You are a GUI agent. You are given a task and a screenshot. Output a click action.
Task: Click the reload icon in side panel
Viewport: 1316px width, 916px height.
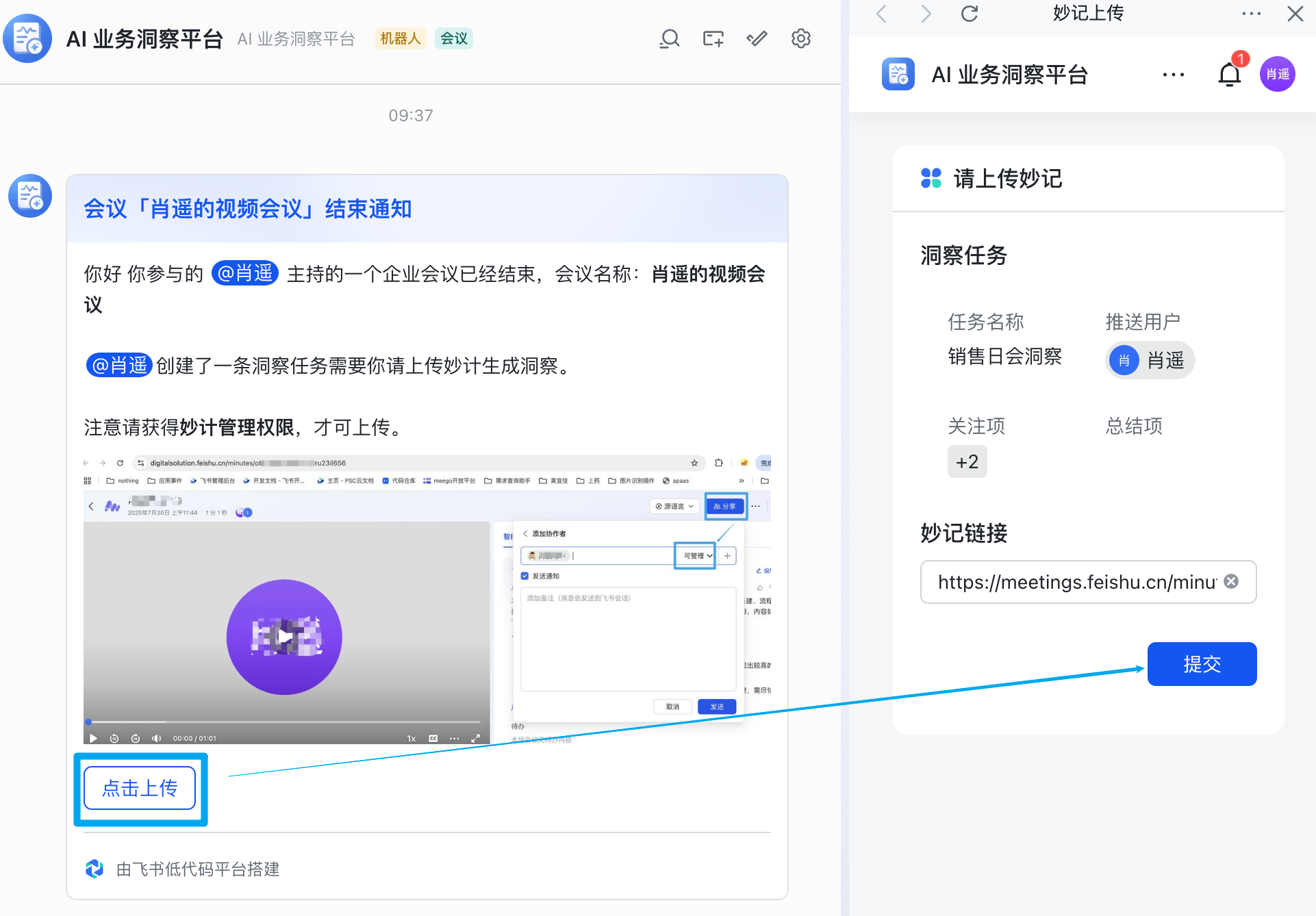(969, 14)
